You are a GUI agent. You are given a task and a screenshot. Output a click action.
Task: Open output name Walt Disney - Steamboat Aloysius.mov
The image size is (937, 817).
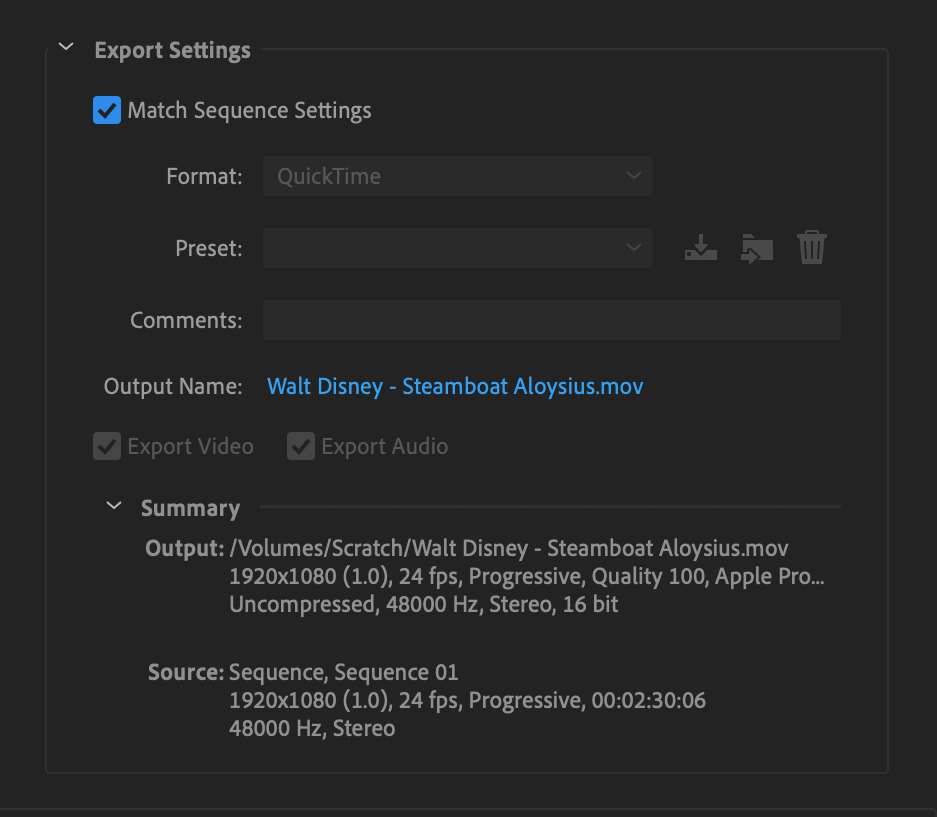pos(455,386)
